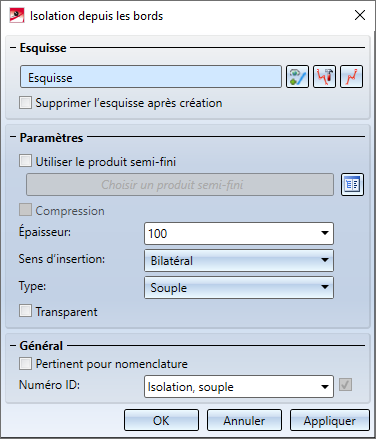Click the grayed checkmark beside Numéro ID
The image size is (376, 439).
pyautogui.click(x=345, y=385)
